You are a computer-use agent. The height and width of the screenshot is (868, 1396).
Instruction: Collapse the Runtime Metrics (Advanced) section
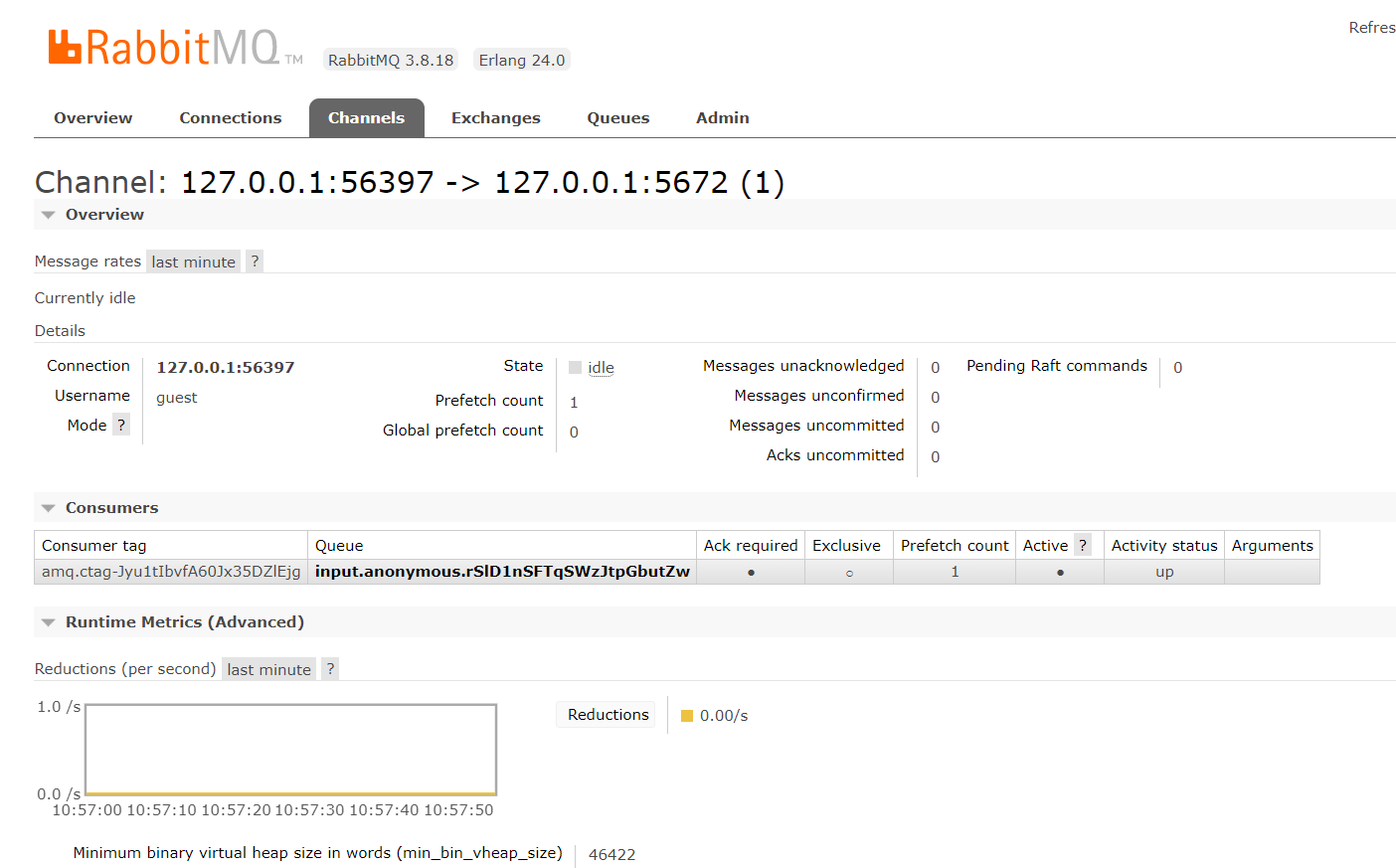pyautogui.click(x=48, y=622)
